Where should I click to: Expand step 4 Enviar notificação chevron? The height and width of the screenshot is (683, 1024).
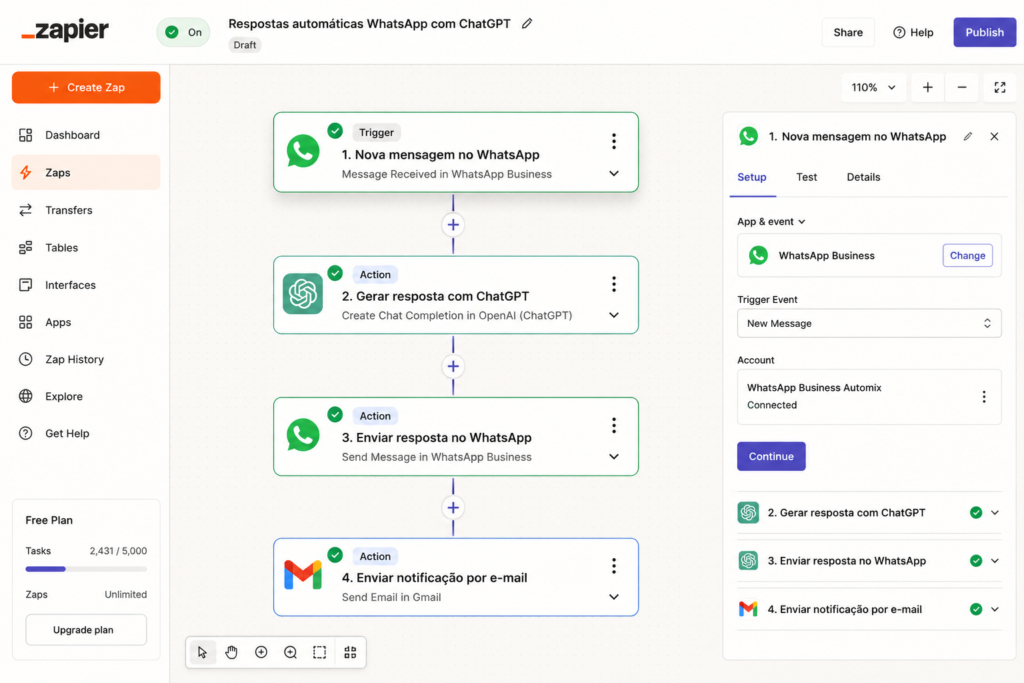coord(614,597)
